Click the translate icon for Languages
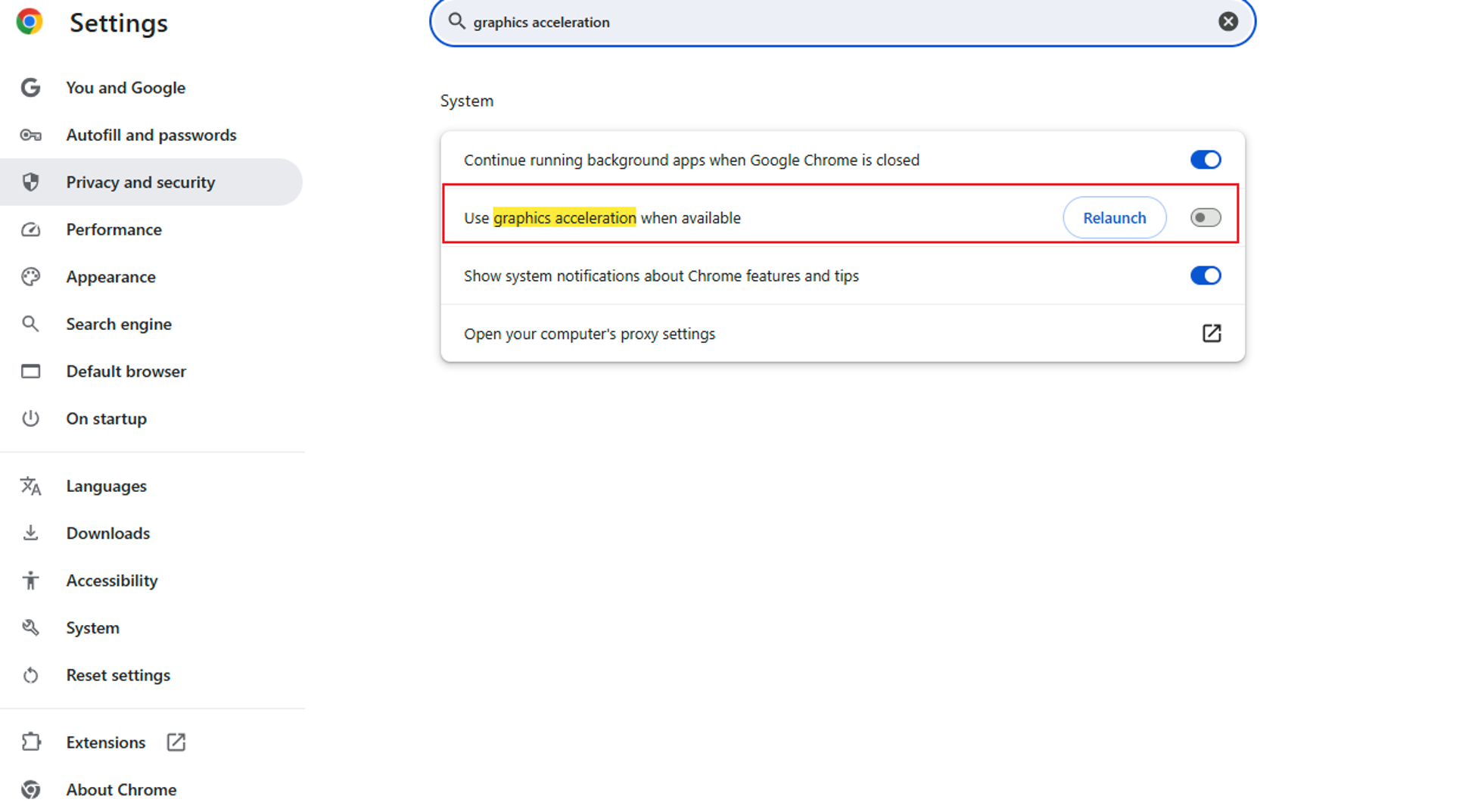Viewport: 1478px width, 812px height. pos(30,486)
